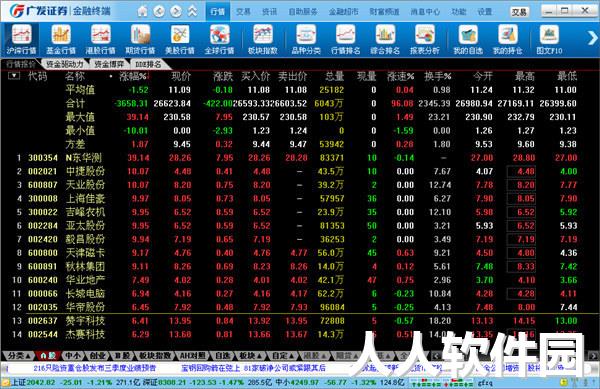Open column dropdown beside 代码 header
Screen dimensions: 600x389
[14, 76]
